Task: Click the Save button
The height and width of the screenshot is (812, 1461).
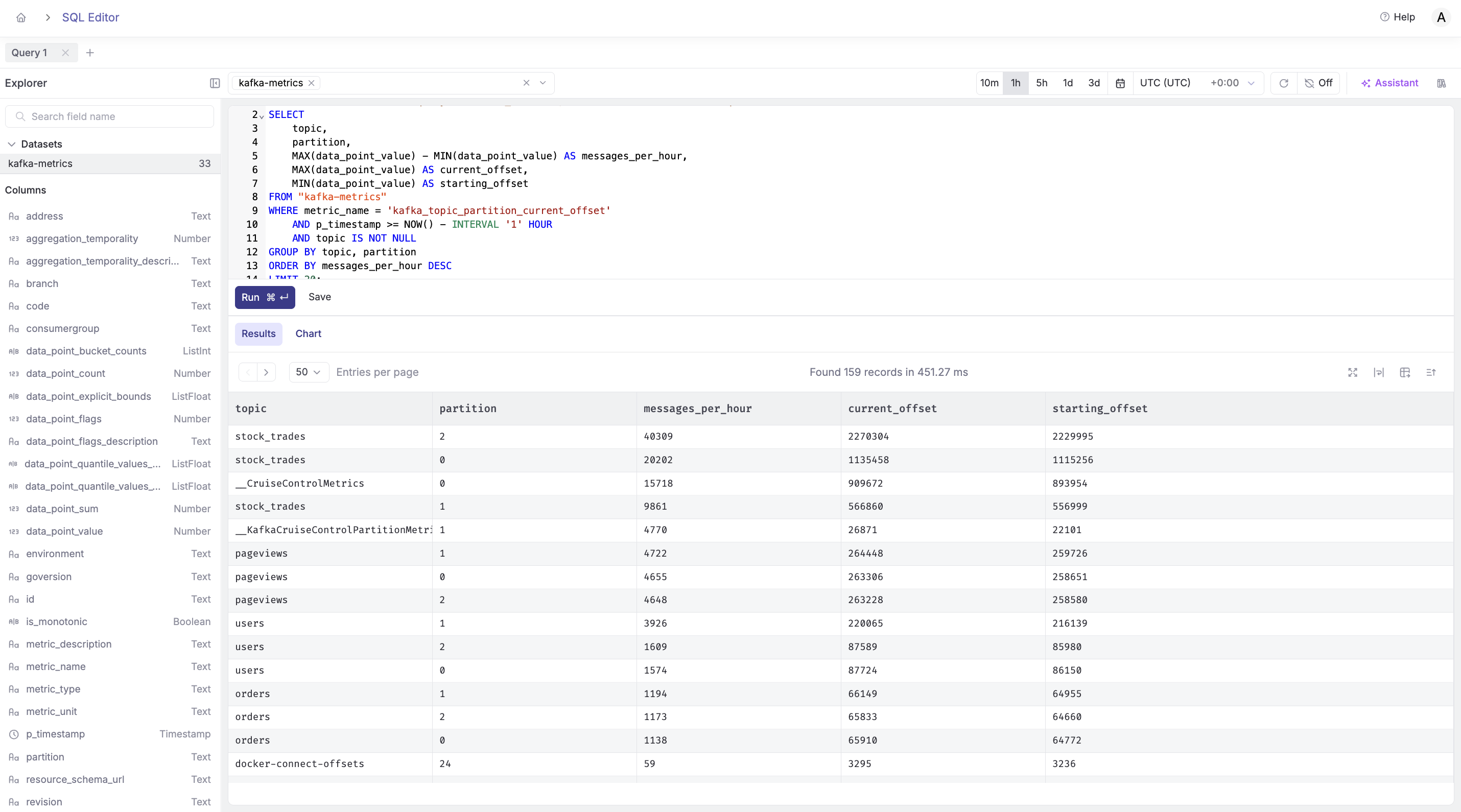Action: click(319, 297)
